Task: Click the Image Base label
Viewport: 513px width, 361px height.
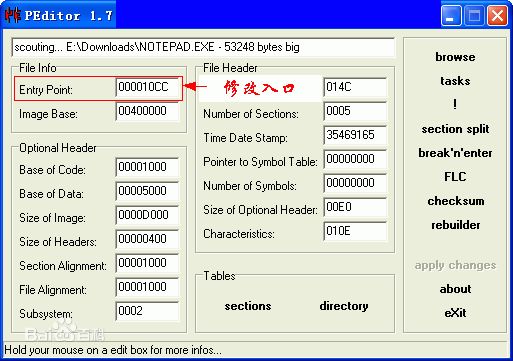Action: [48, 114]
